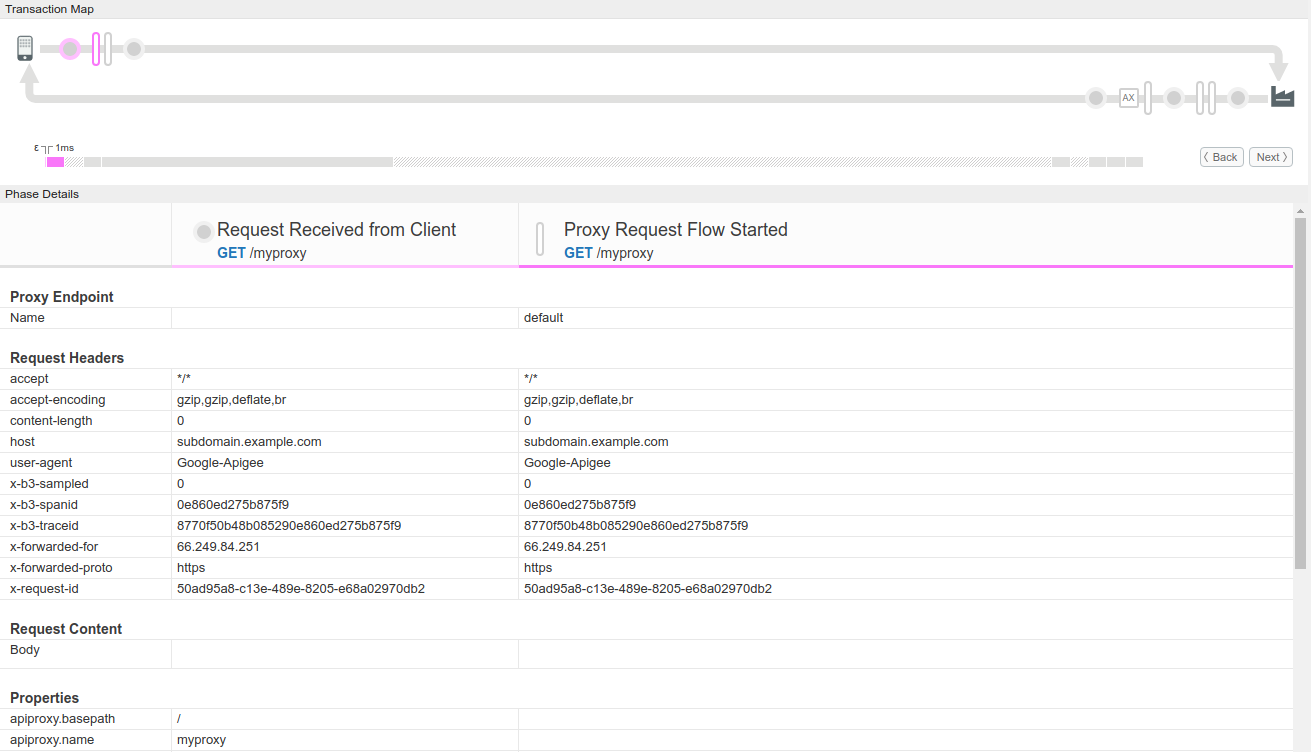Click the Back button

[x=1221, y=156]
